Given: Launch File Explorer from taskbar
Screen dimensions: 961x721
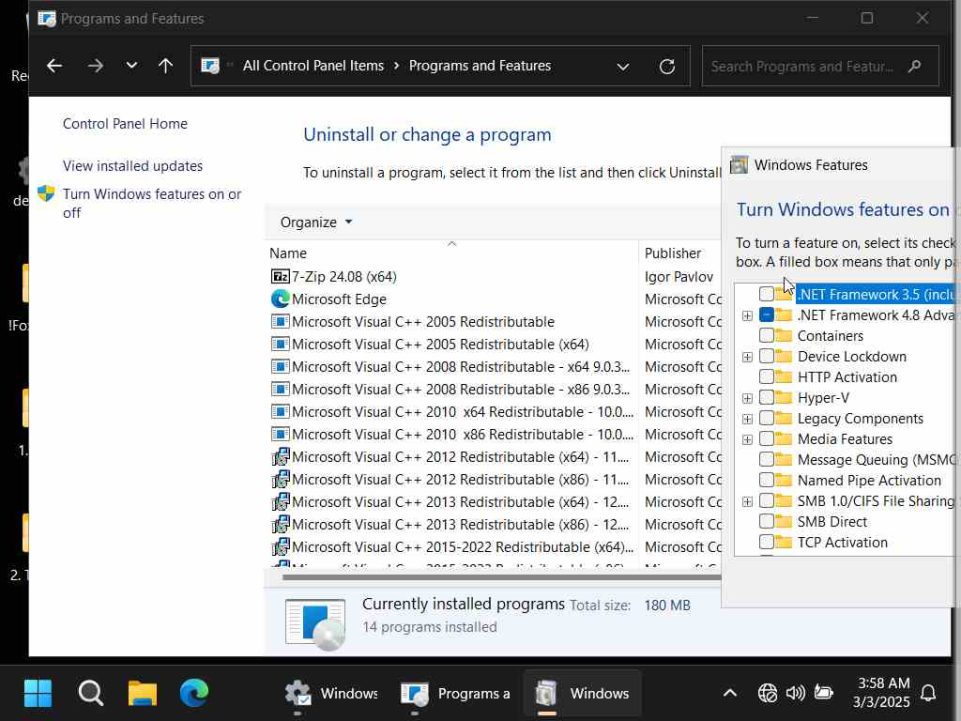Looking at the screenshot, I should [142, 693].
